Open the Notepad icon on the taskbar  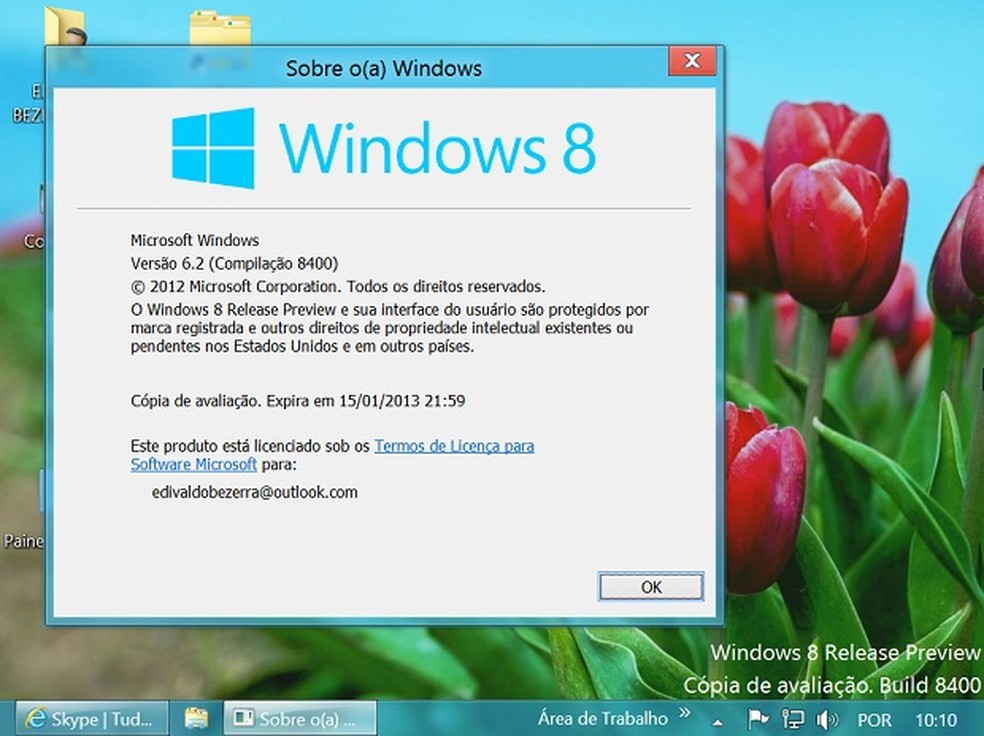(196, 718)
